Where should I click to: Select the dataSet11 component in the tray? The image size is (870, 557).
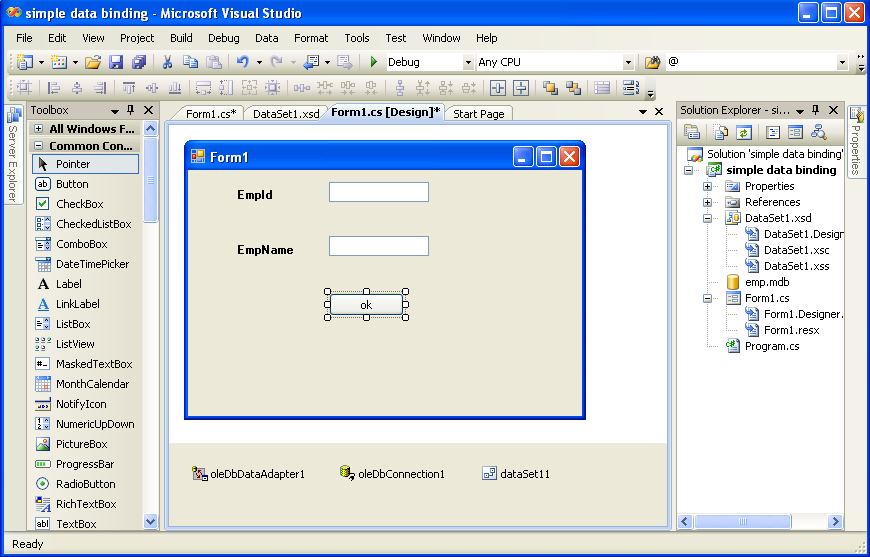click(516, 474)
